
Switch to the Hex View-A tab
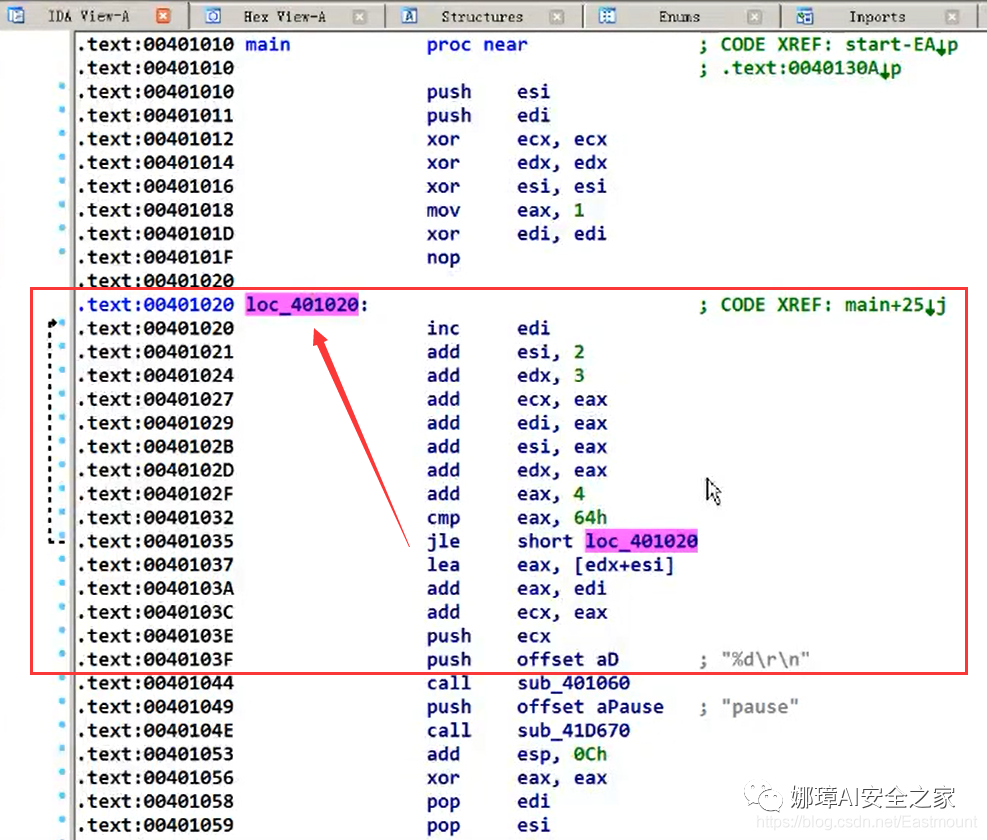click(x=285, y=17)
